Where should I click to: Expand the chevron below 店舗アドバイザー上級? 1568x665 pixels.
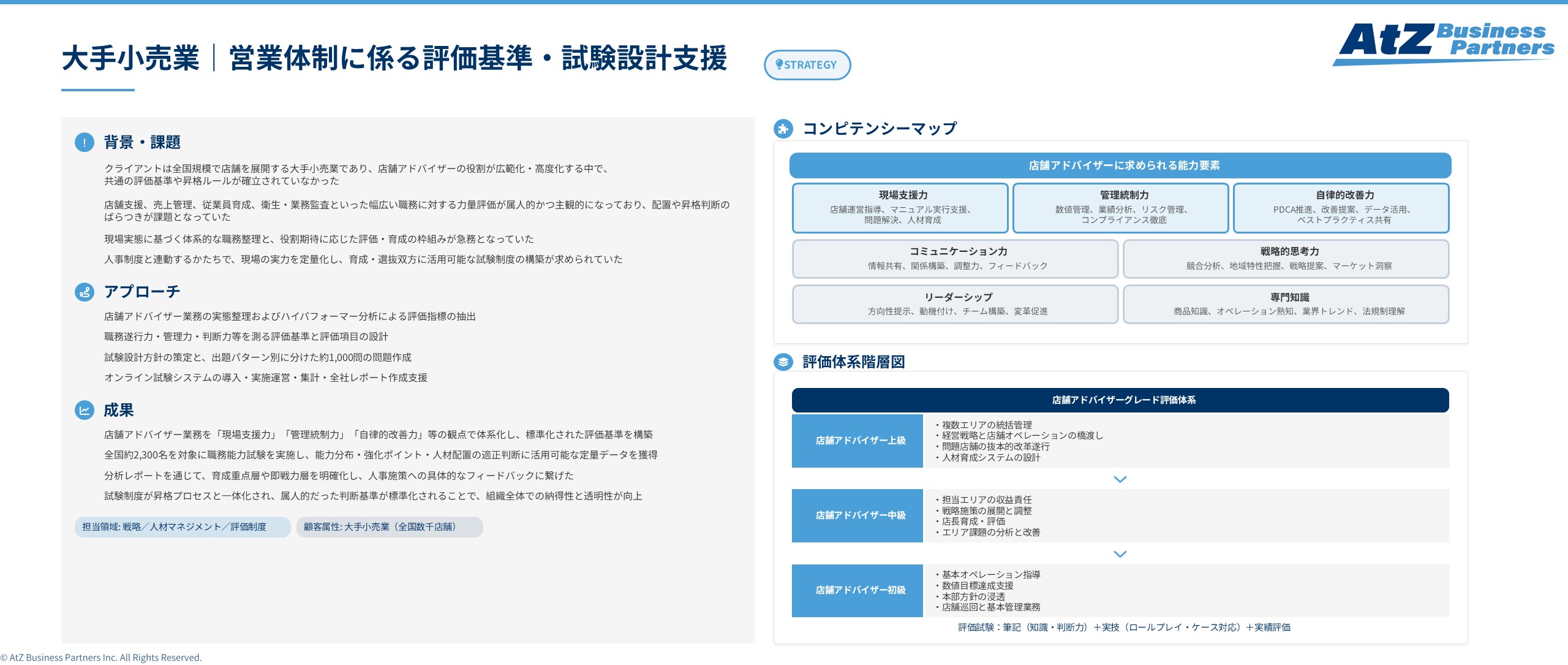coord(1120,480)
